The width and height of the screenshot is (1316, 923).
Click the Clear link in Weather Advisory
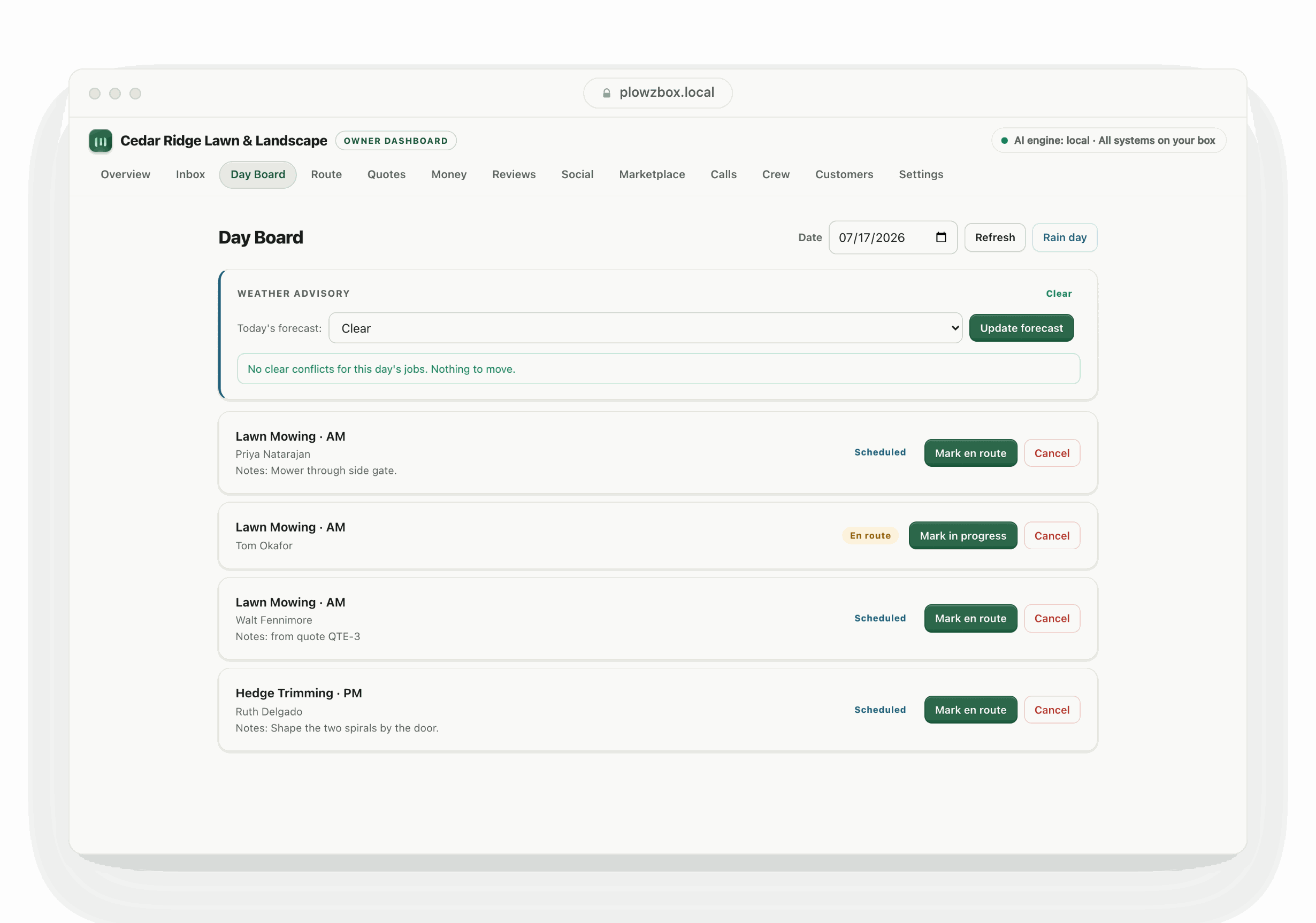tap(1059, 294)
